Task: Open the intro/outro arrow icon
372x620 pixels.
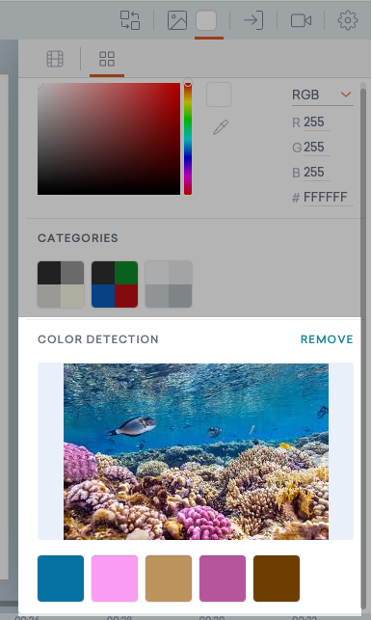Action: tap(253, 20)
